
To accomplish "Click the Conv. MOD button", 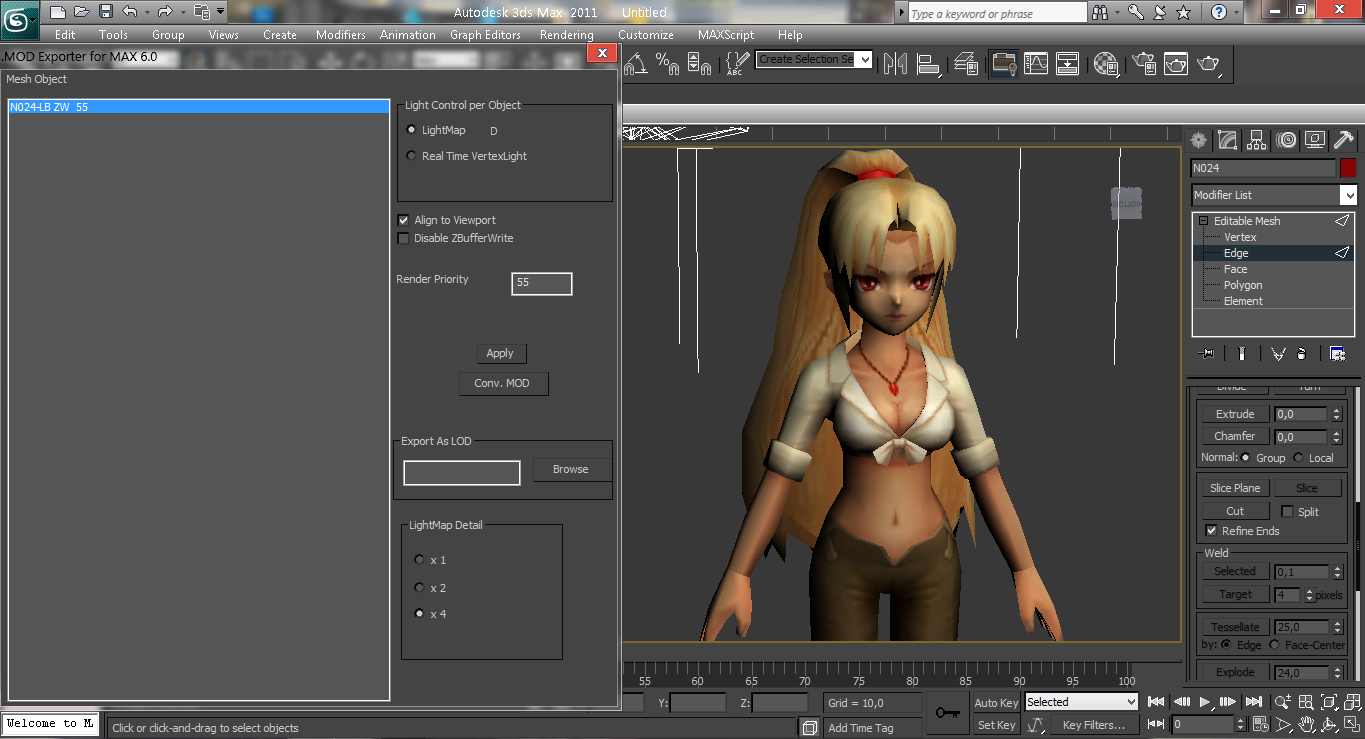I will (x=503, y=384).
